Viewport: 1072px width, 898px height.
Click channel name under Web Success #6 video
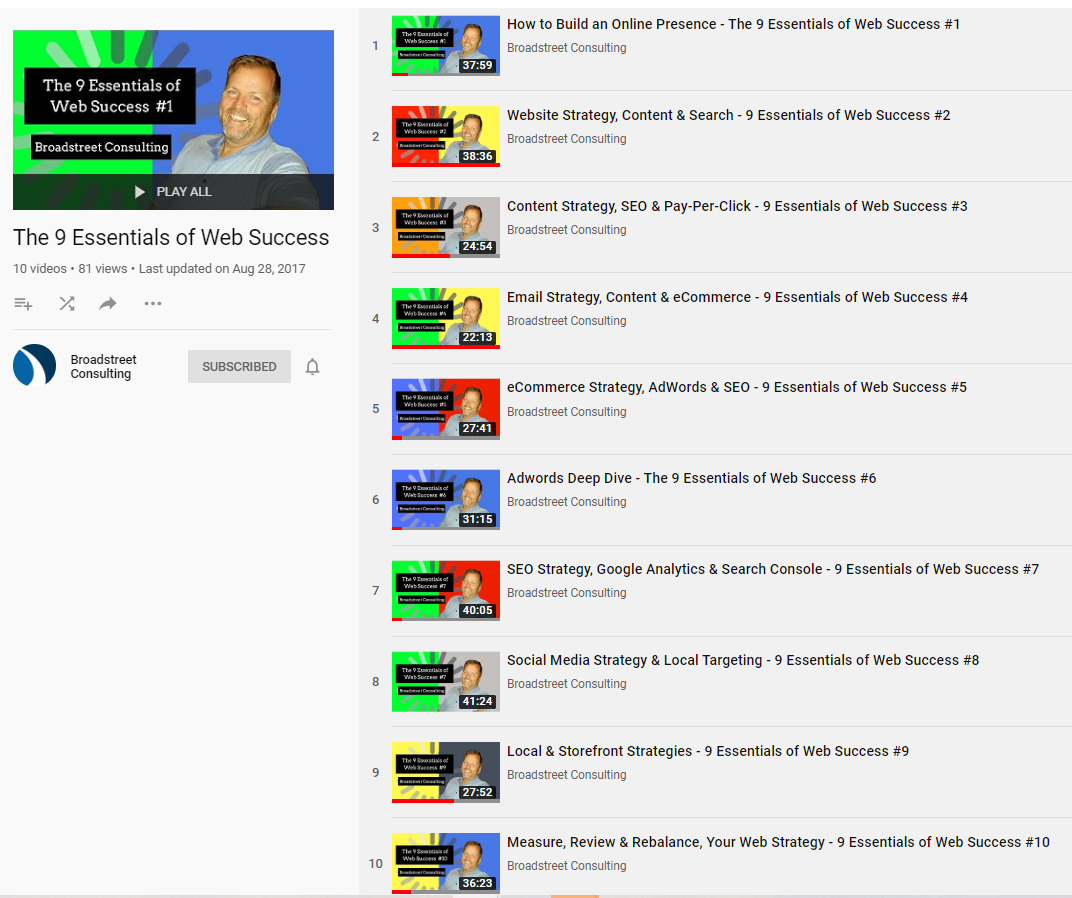coord(566,502)
